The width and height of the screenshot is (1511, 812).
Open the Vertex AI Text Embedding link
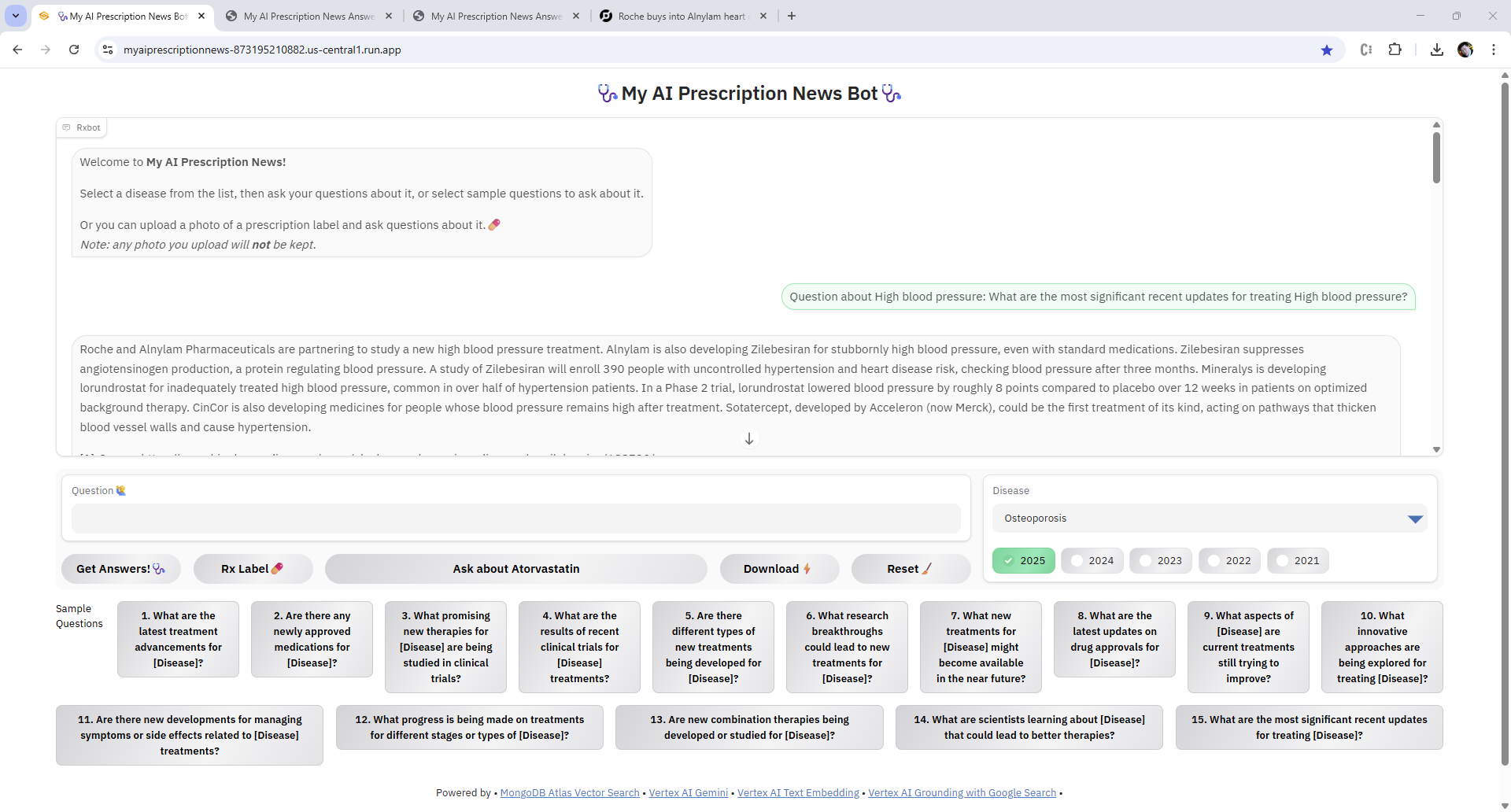point(798,793)
